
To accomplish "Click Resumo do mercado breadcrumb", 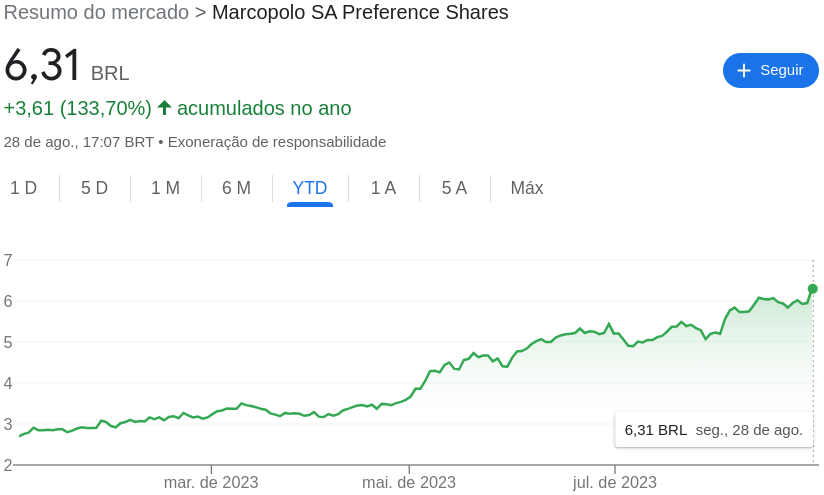I will (96, 12).
